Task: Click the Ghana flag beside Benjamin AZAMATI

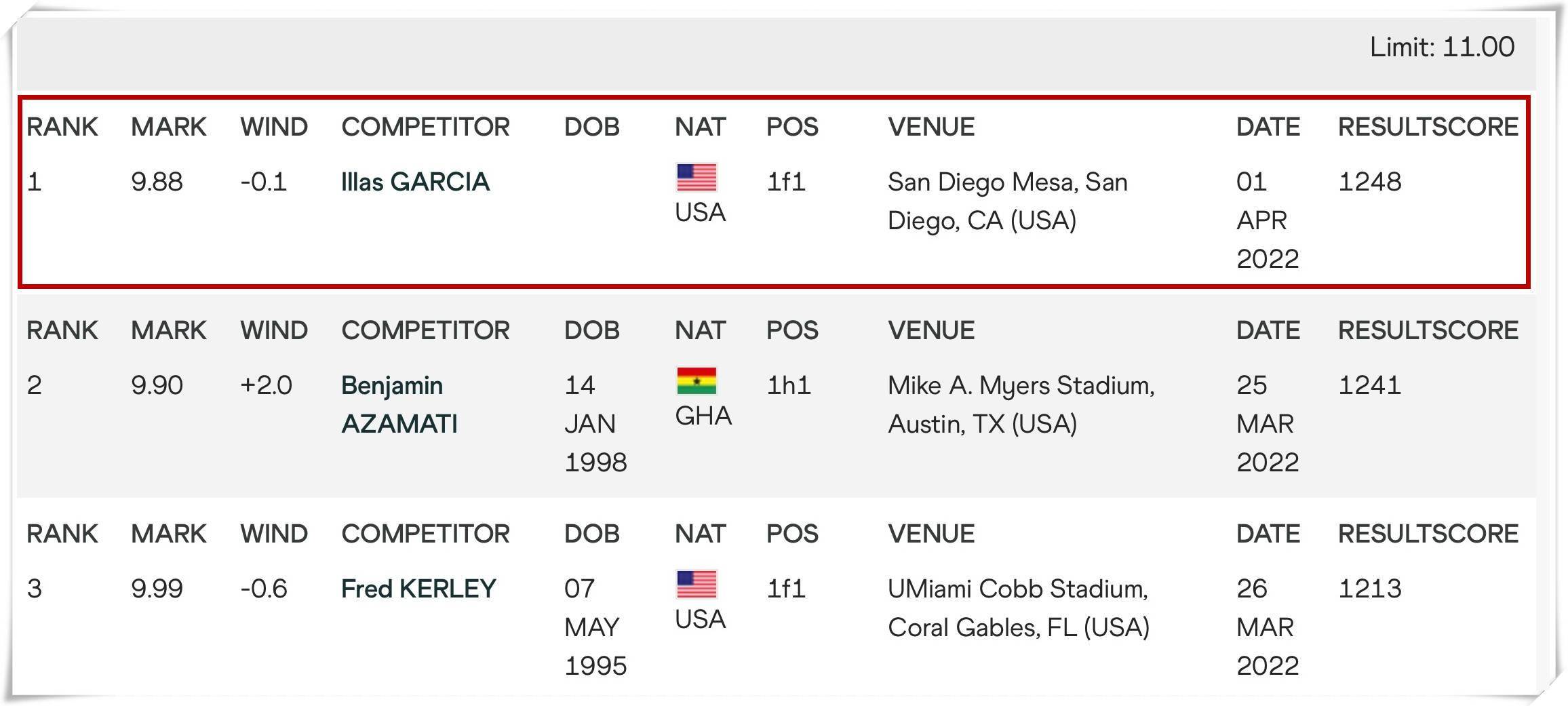Action: (x=697, y=381)
